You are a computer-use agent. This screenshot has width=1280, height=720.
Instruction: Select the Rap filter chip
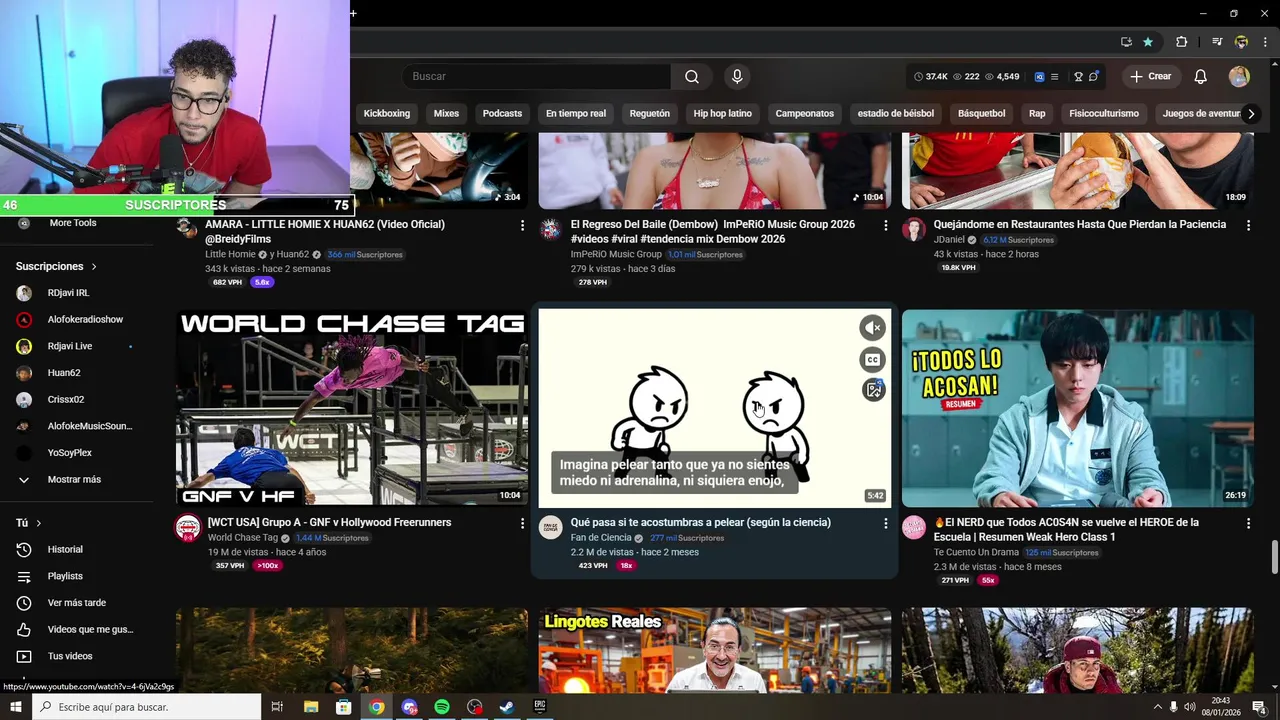[1037, 114]
